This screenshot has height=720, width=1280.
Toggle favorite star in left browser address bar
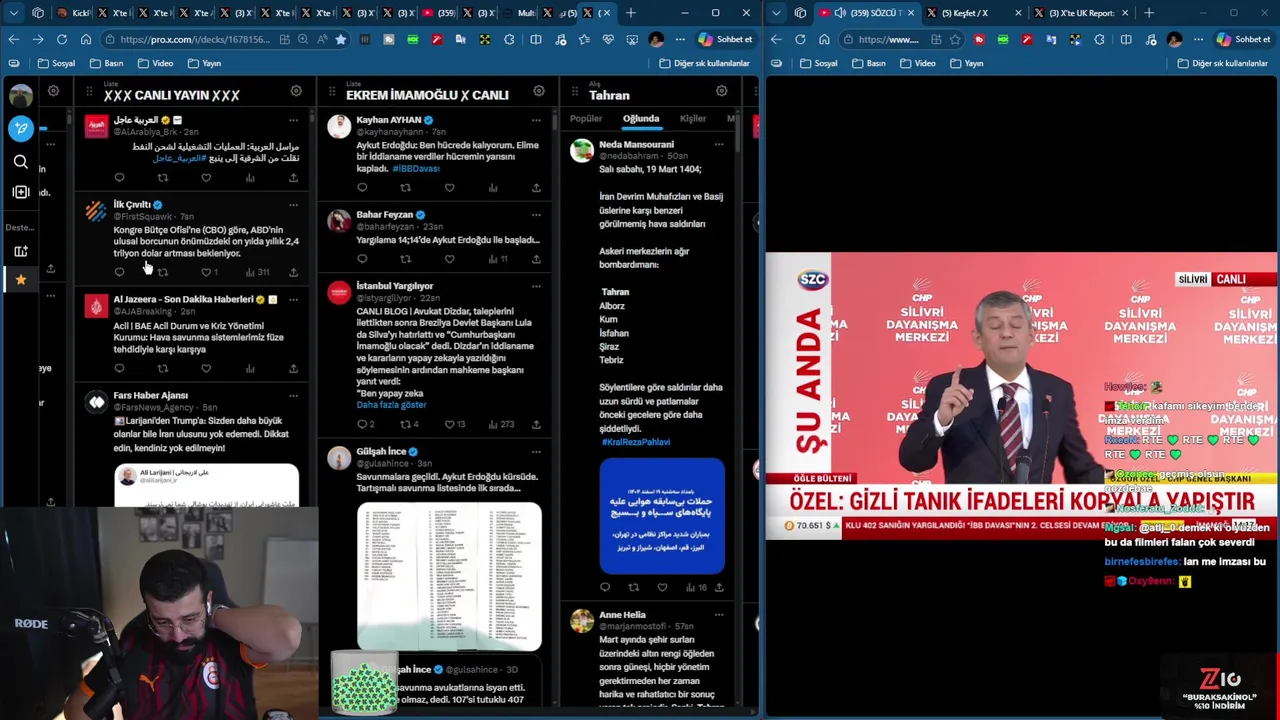[340, 39]
